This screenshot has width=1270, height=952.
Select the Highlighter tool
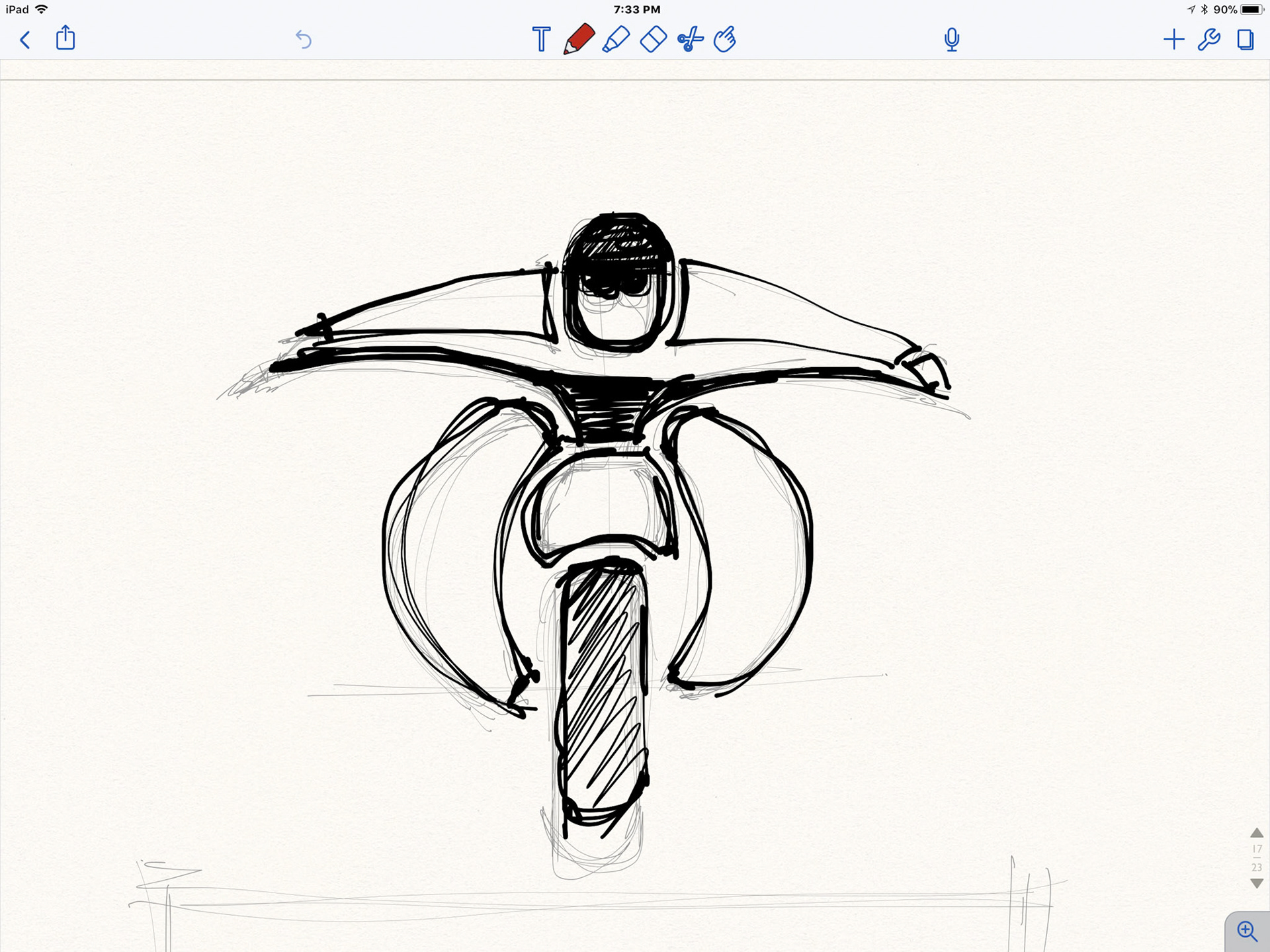(616, 39)
